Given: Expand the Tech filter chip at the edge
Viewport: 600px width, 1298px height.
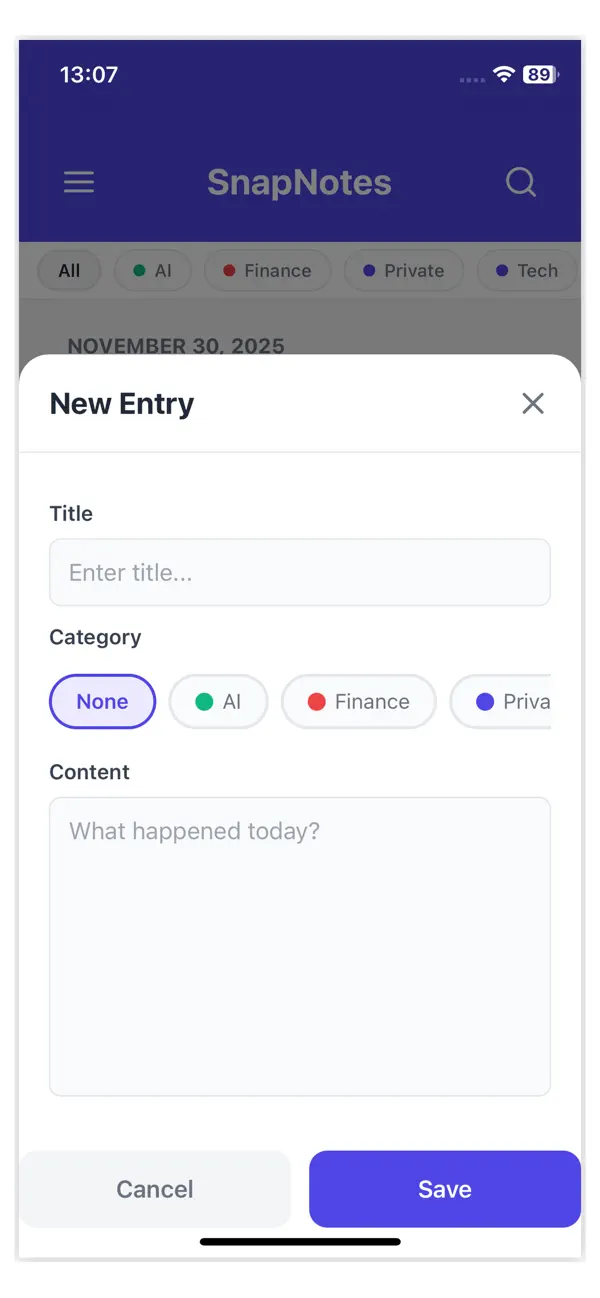Looking at the screenshot, I should click(x=526, y=270).
